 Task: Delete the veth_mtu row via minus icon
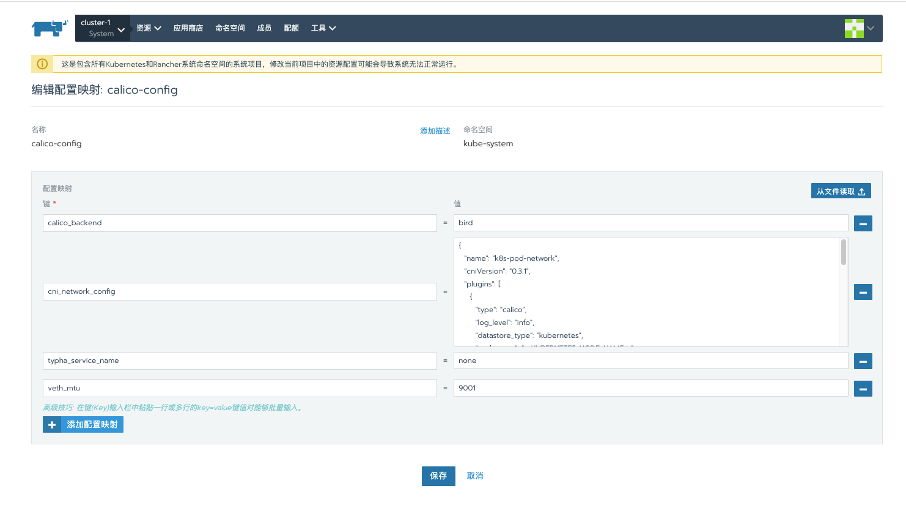(863, 389)
